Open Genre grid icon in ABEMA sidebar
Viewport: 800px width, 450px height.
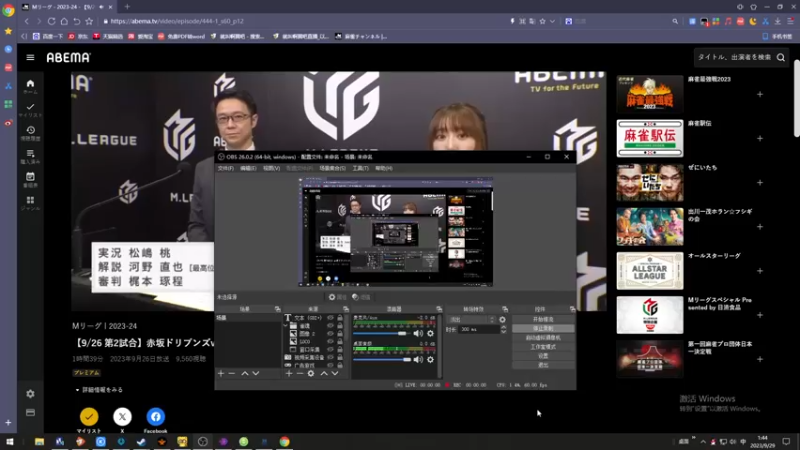[x=30, y=203]
